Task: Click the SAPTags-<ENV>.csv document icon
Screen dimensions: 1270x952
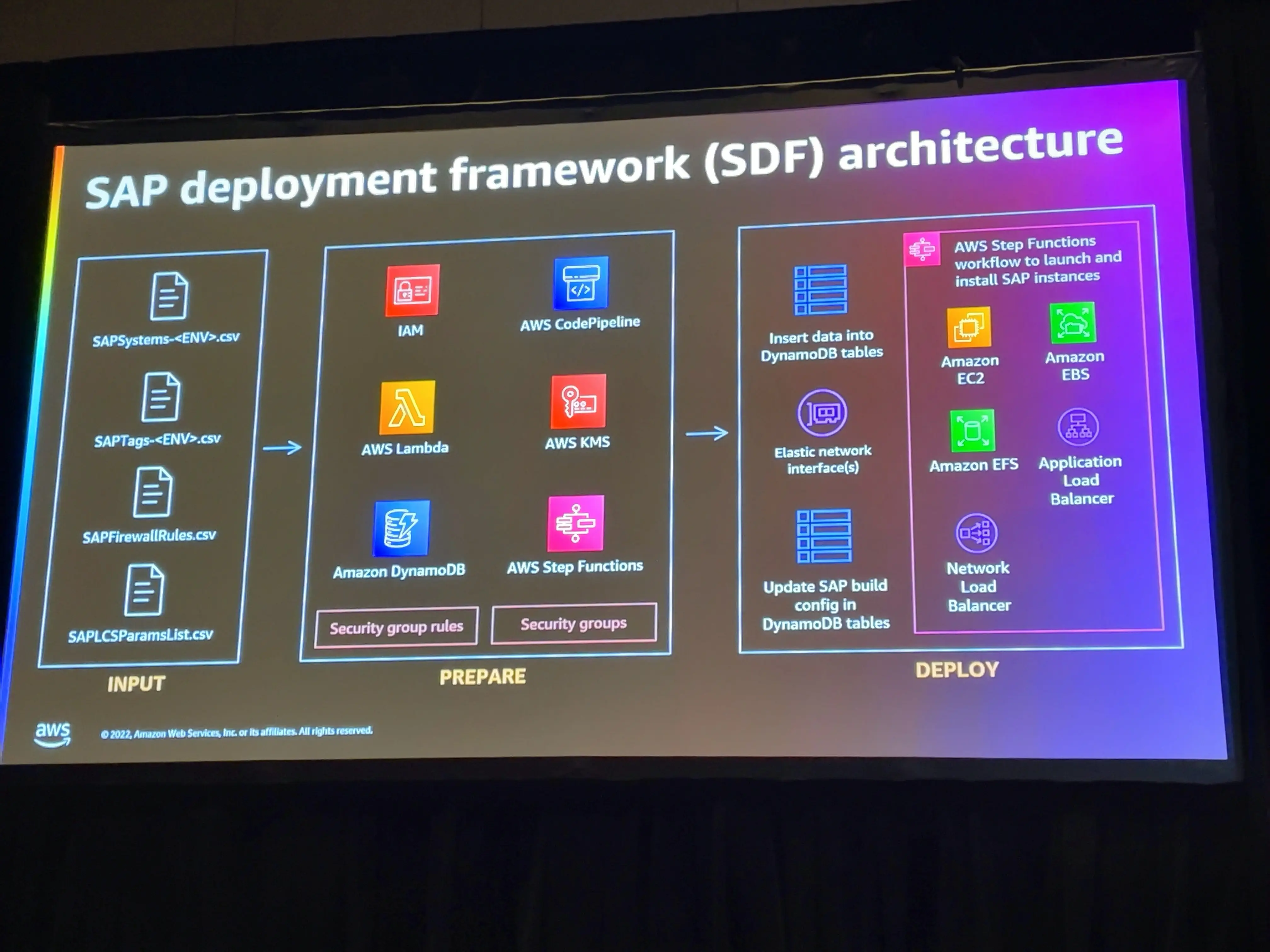Action: [161, 397]
